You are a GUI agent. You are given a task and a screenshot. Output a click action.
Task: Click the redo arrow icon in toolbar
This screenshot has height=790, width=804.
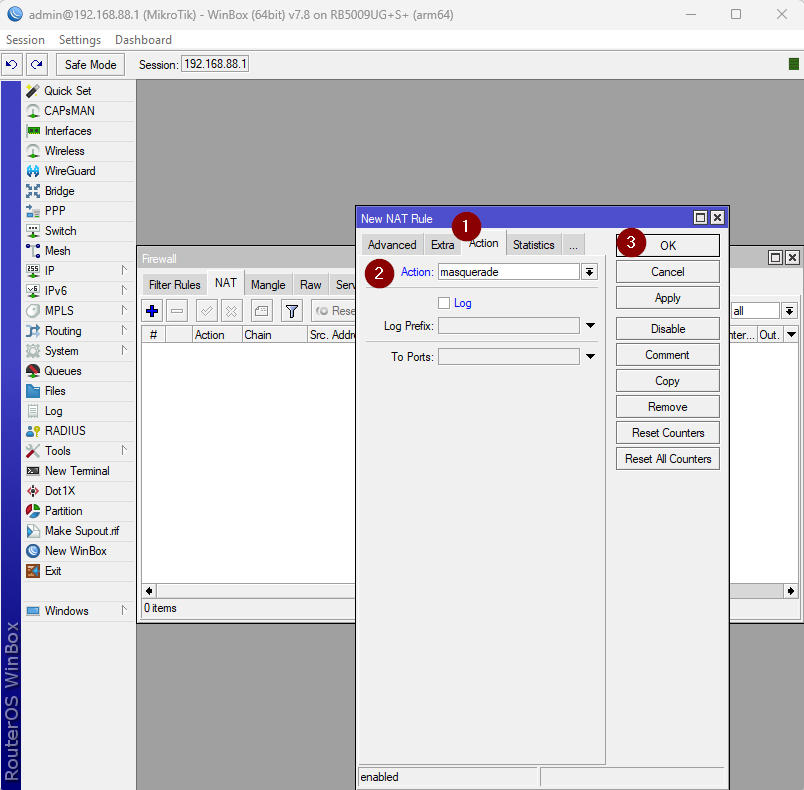[x=37, y=65]
